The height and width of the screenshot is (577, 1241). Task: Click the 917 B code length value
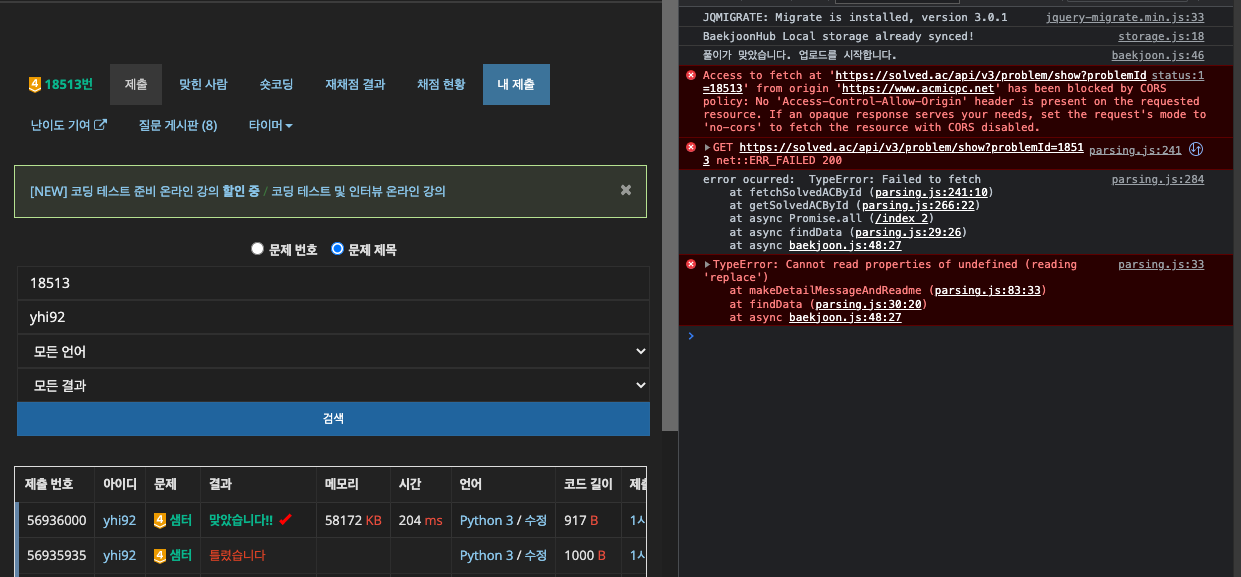pos(581,520)
